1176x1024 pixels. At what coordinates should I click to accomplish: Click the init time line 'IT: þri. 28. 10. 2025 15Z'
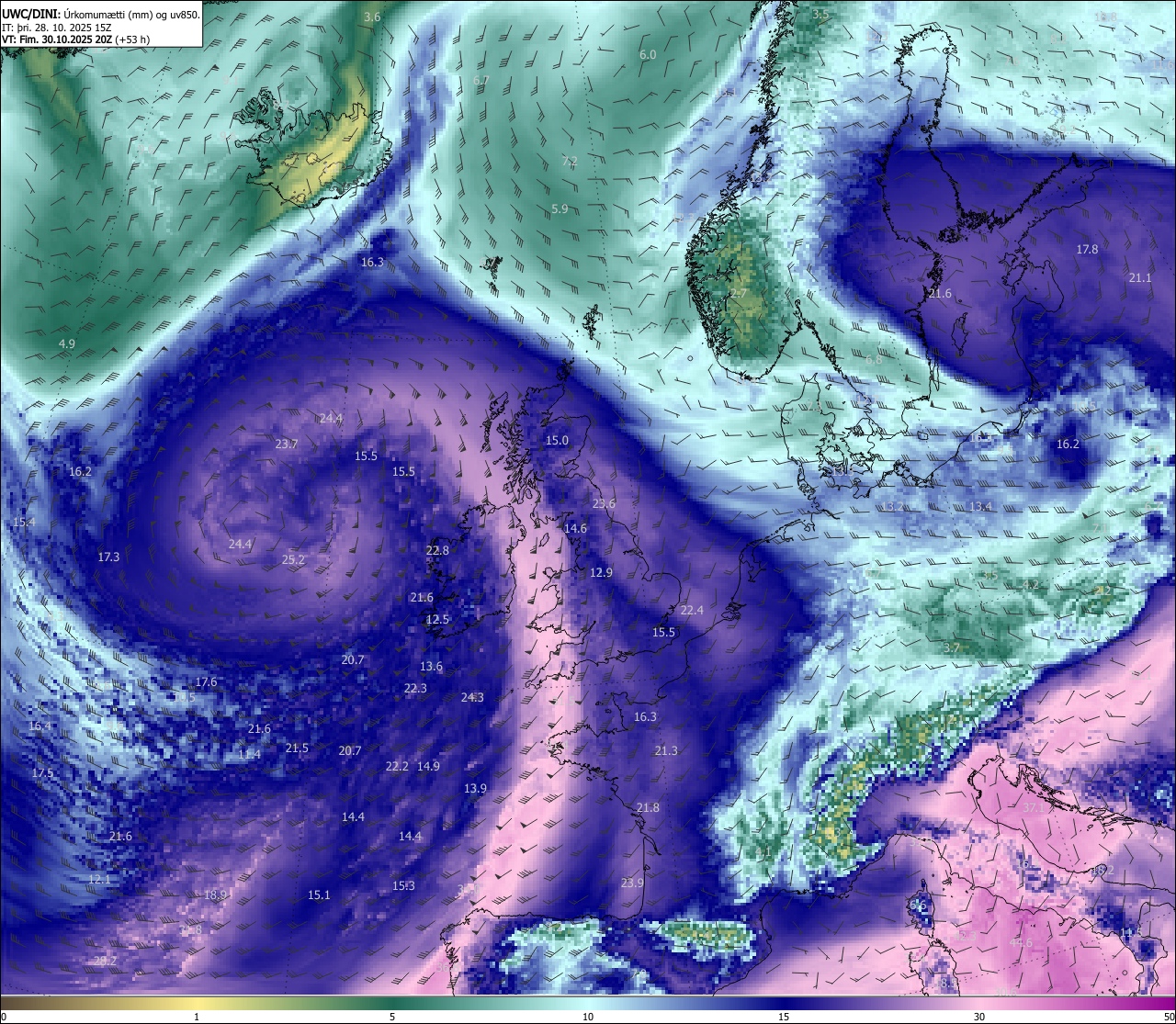point(57,27)
